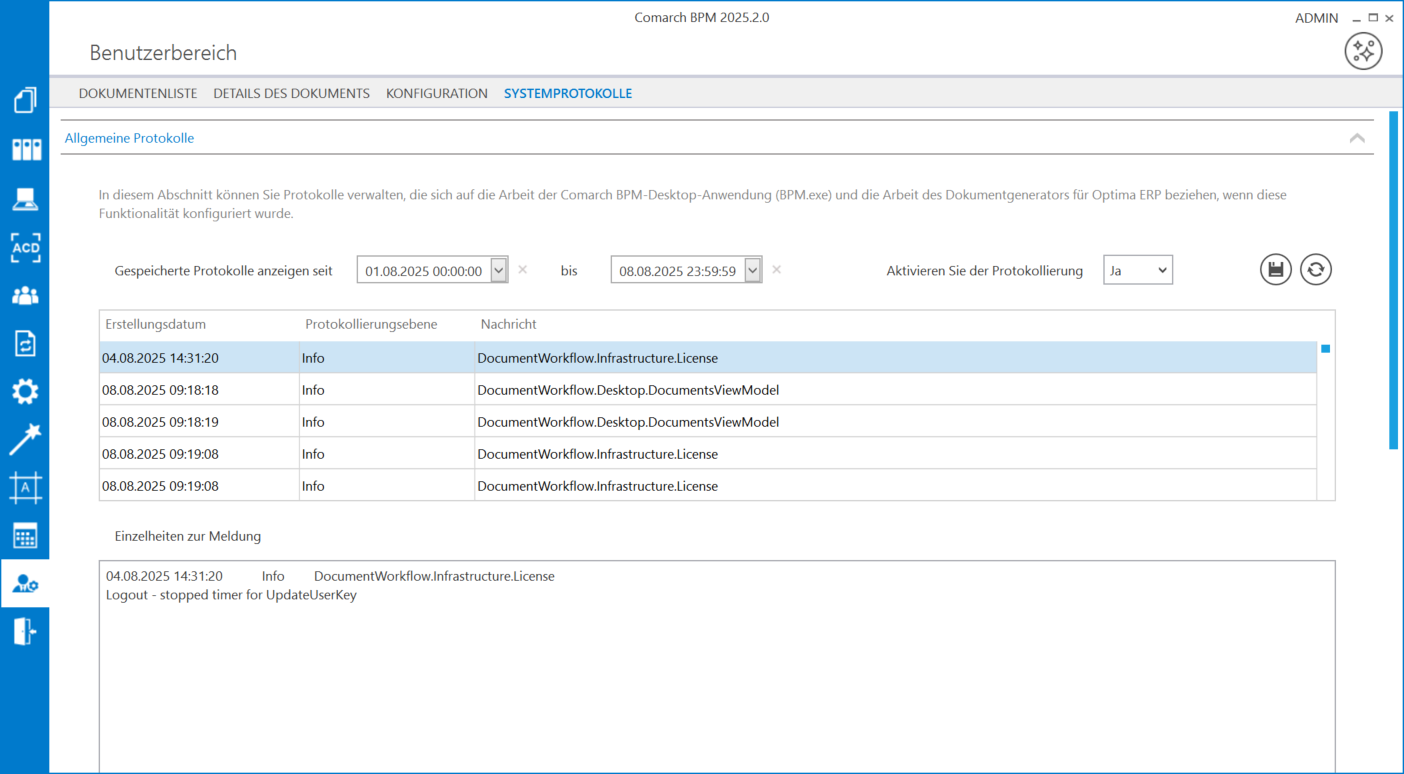Click the save logs disk icon
This screenshot has height=774, width=1404.
pyautogui.click(x=1275, y=270)
